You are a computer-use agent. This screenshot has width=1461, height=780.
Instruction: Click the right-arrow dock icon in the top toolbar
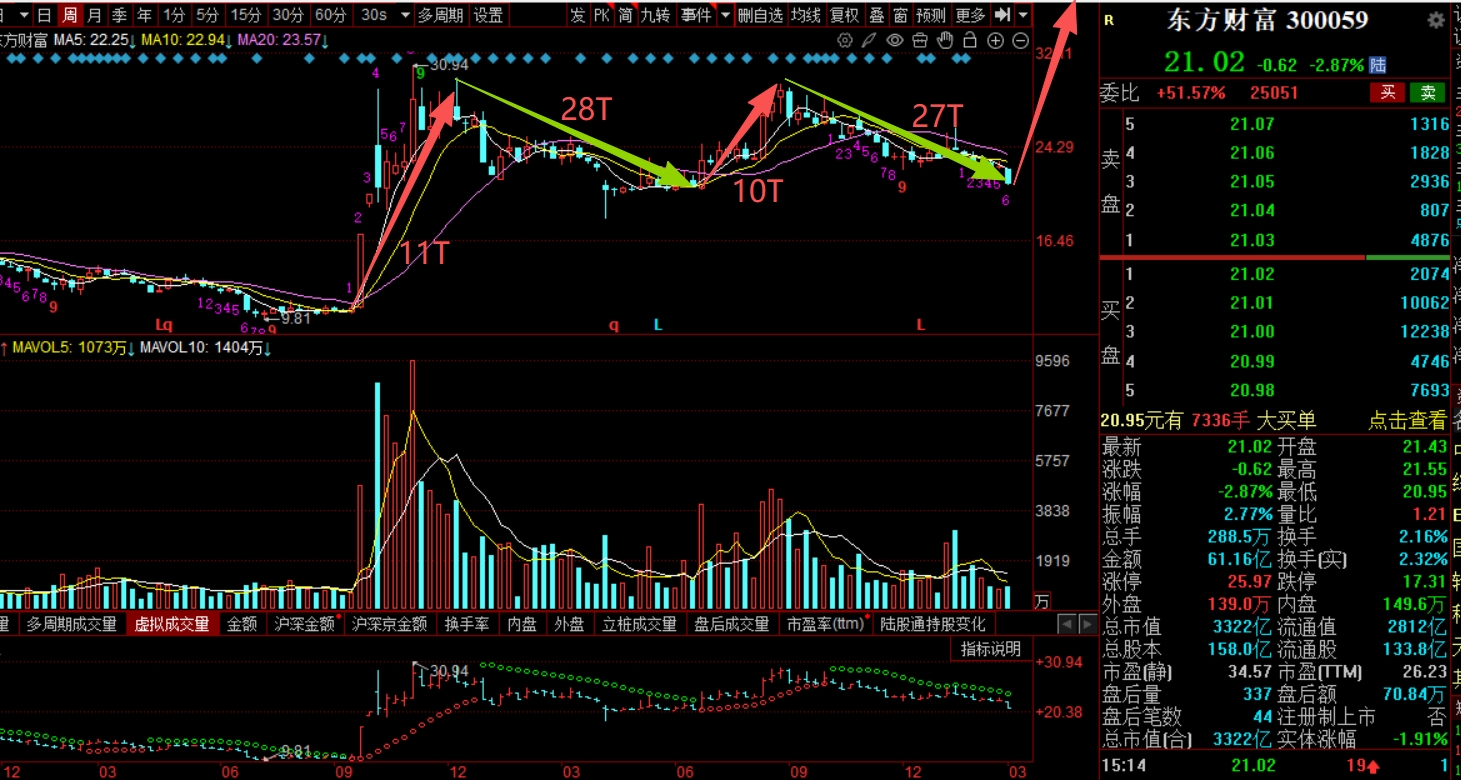[x=1002, y=15]
